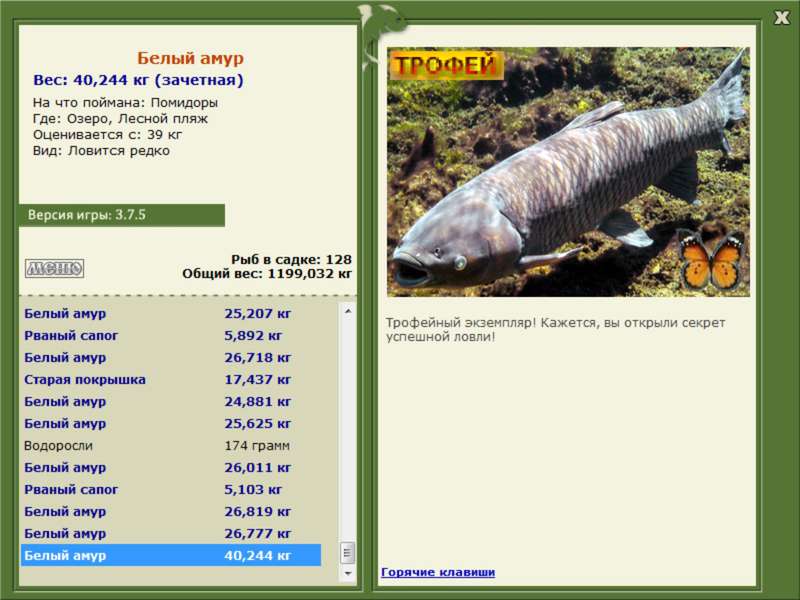The width and height of the screenshot is (800, 600).
Task: Click the butterfly icon on the fish photo
Action: 711,259
